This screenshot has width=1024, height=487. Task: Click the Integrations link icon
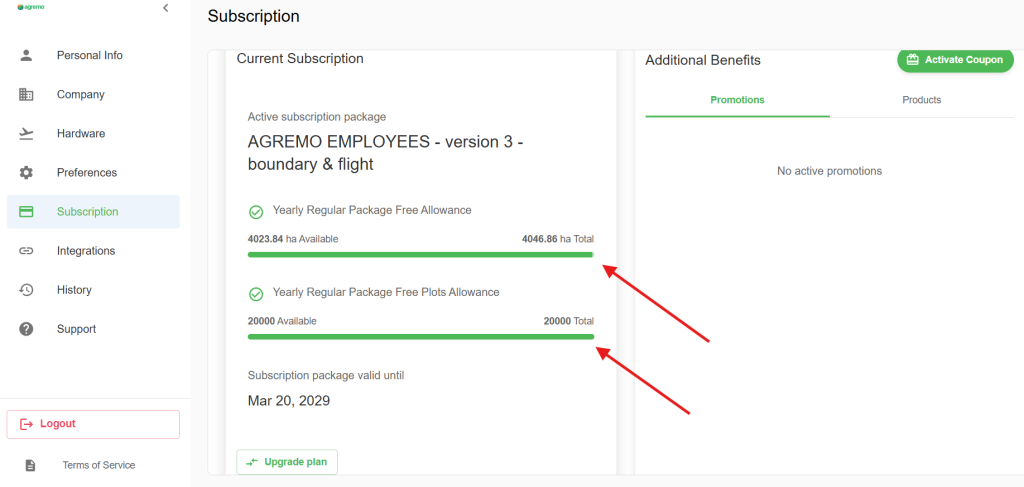tap(27, 250)
